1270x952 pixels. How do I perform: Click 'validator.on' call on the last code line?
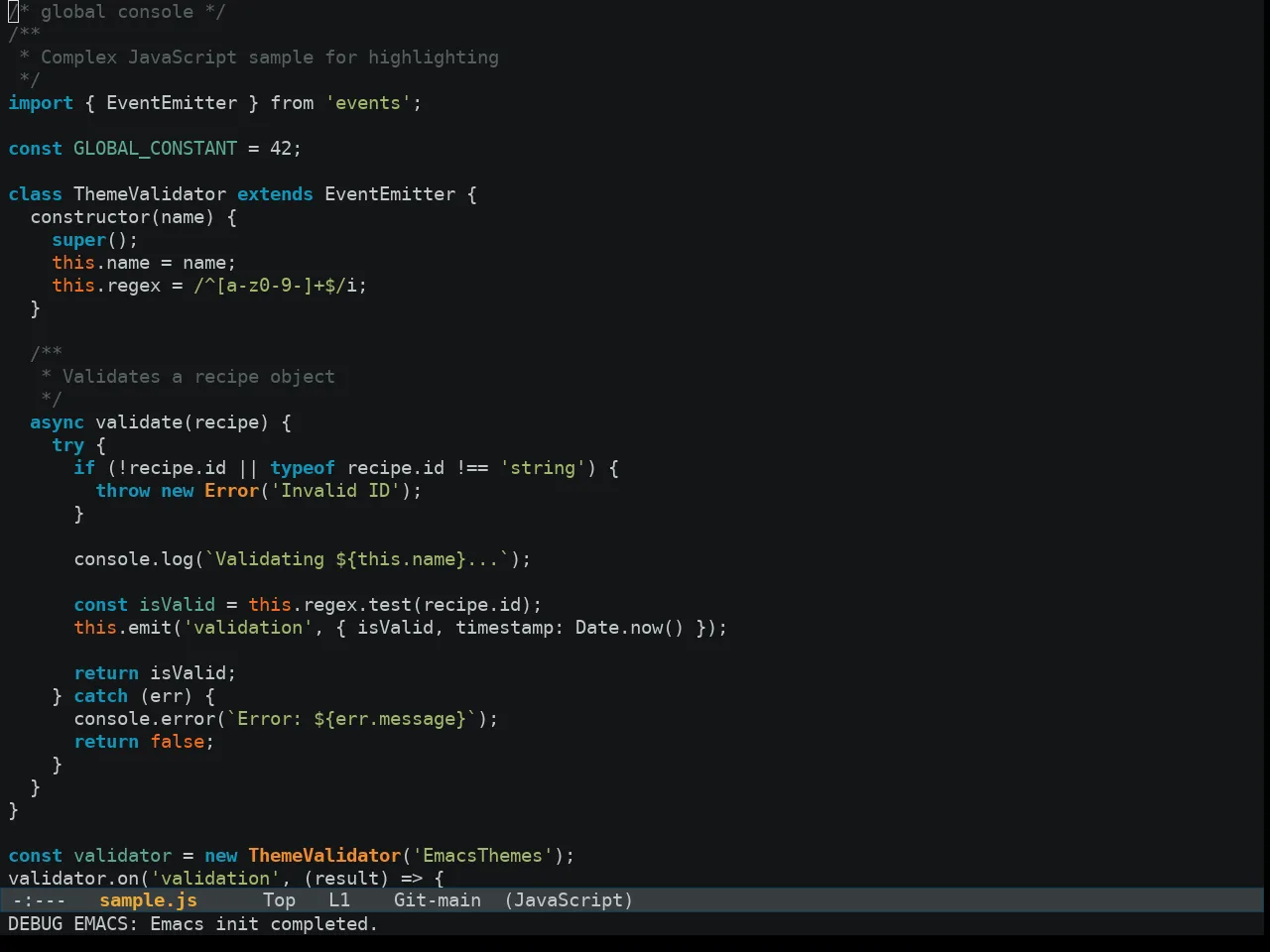73,879
